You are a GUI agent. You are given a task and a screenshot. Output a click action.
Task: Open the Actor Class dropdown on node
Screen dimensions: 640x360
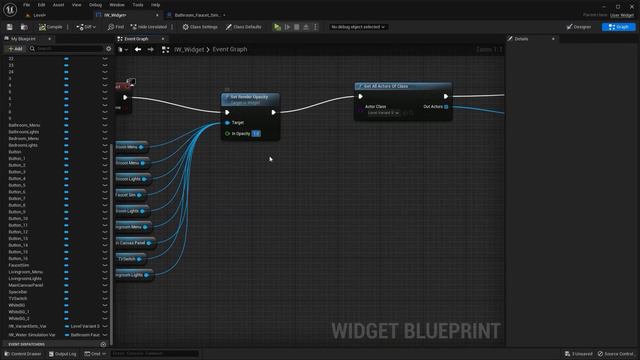[x=383, y=113]
